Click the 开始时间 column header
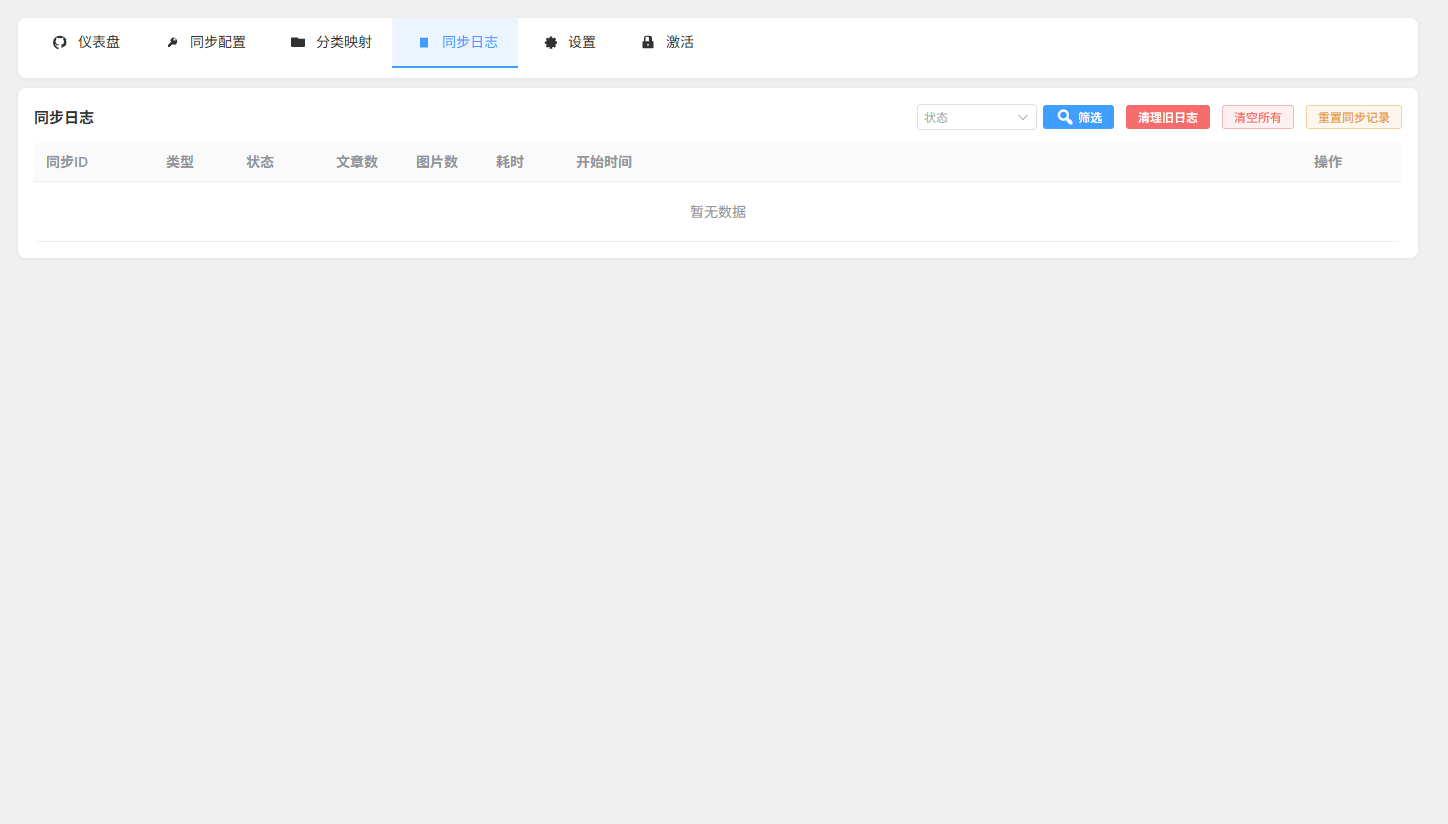This screenshot has height=824, width=1448. [603, 162]
